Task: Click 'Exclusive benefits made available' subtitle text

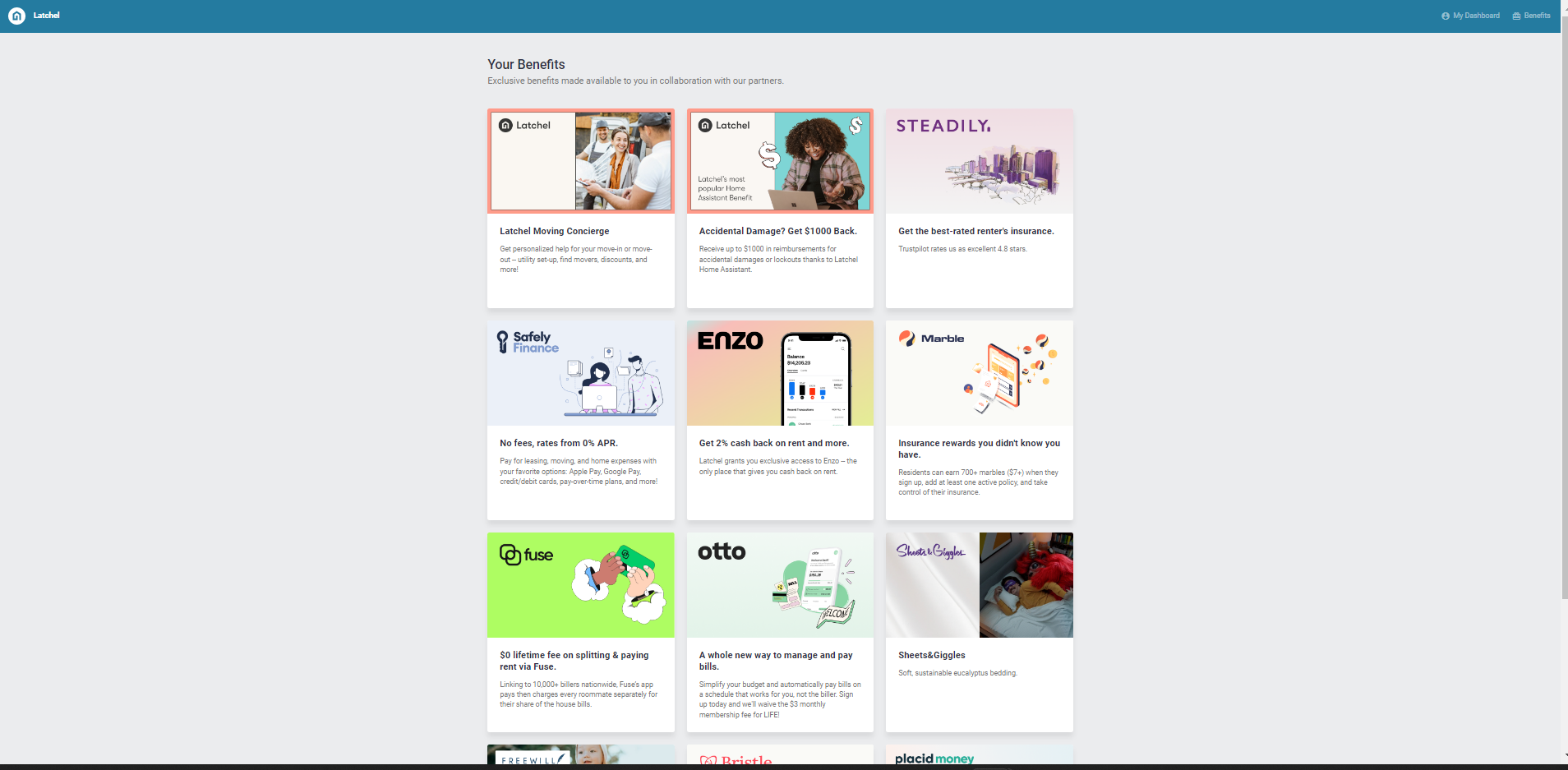Action: click(x=635, y=81)
